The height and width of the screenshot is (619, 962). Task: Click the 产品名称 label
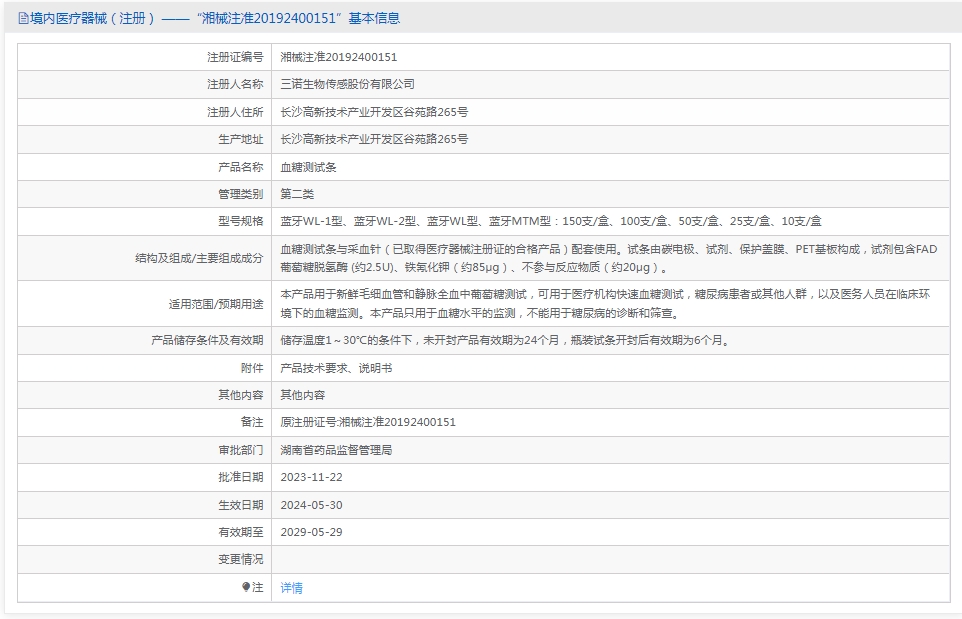click(240, 167)
